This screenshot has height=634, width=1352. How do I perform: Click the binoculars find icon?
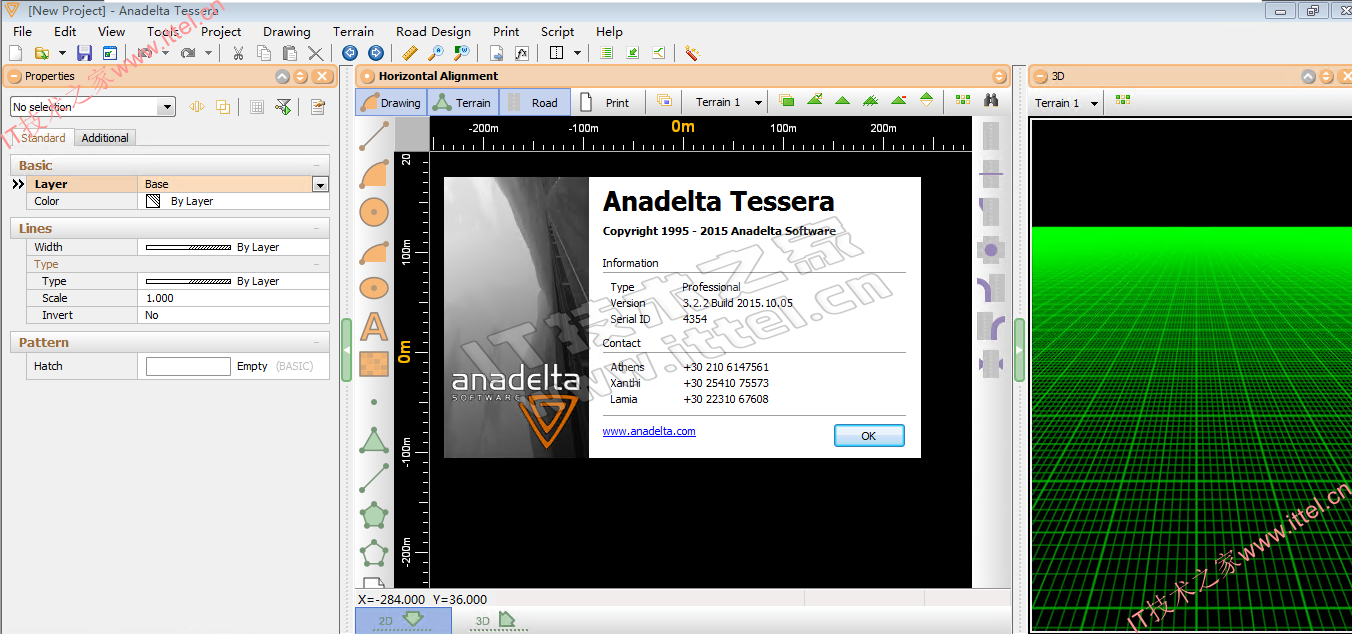point(991,101)
